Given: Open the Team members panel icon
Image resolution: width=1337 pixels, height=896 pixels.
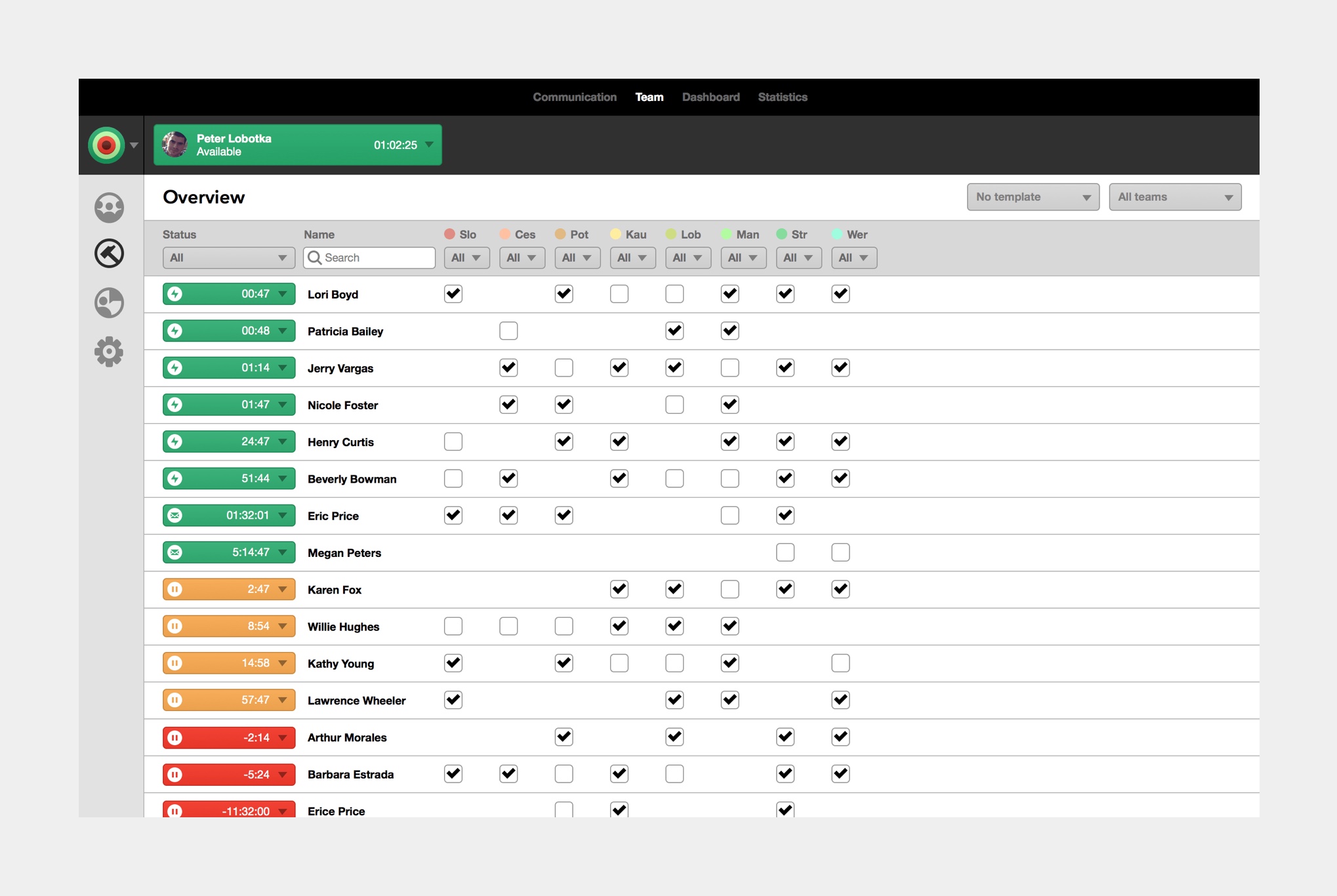Looking at the screenshot, I should coord(109,207).
